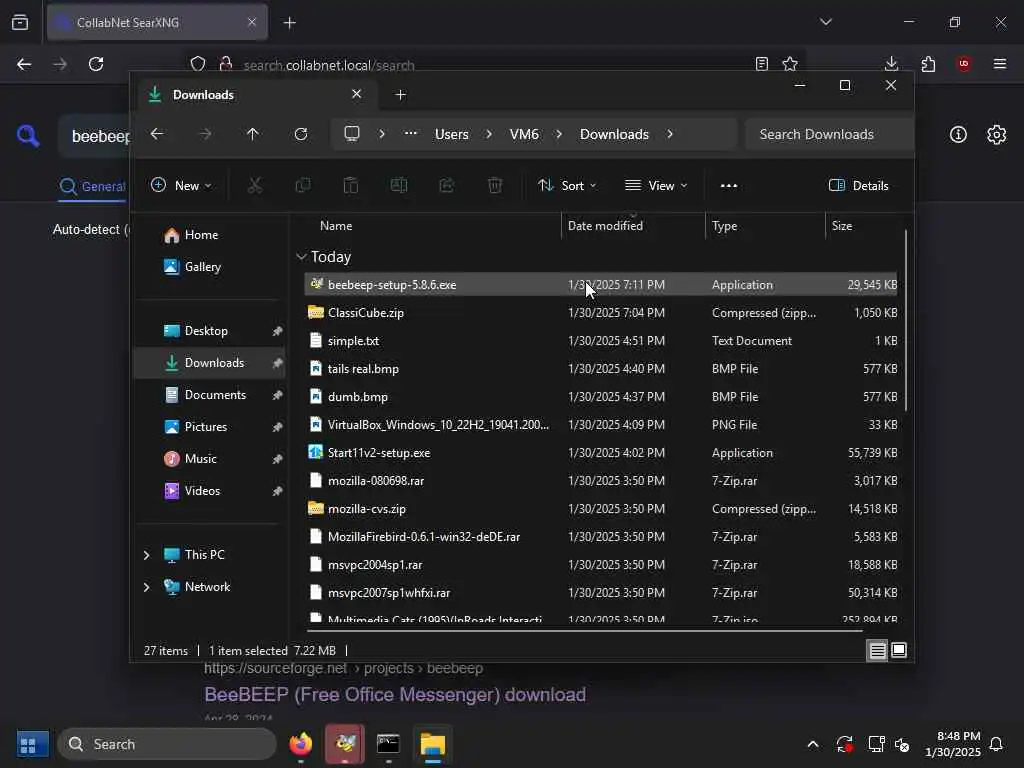Open SearXNG about info icon
The image size is (1024, 768).
pyautogui.click(x=958, y=135)
